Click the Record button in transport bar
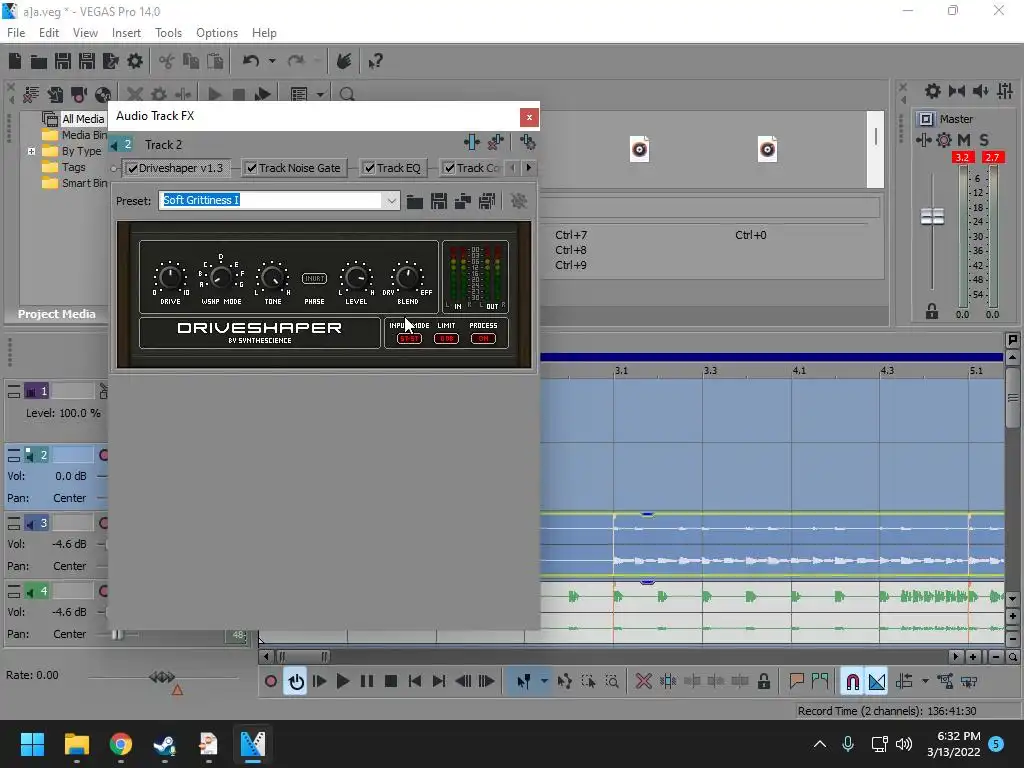The height and width of the screenshot is (768, 1024). click(270, 682)
